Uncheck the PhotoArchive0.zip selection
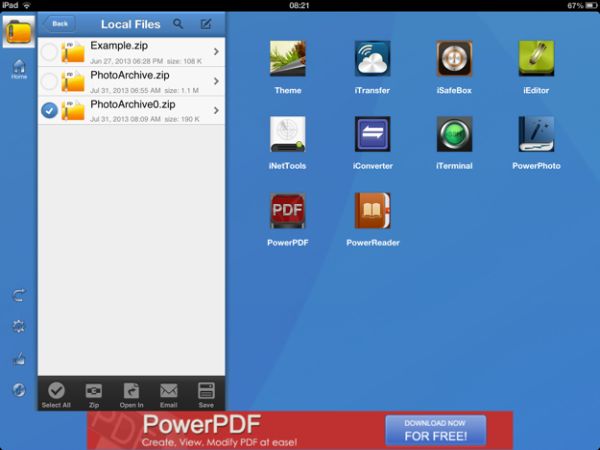This screenshot has height=450, width=600. [49, 110]
